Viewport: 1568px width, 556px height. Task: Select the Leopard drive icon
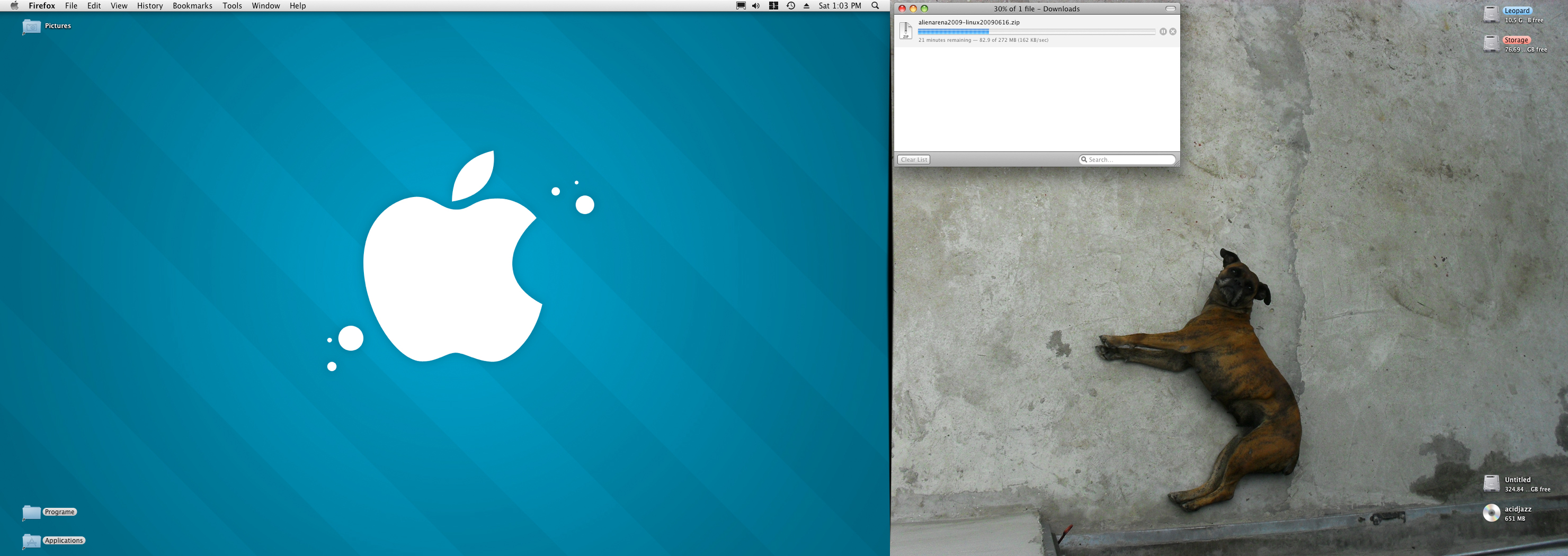click(x=1491, y=15)
